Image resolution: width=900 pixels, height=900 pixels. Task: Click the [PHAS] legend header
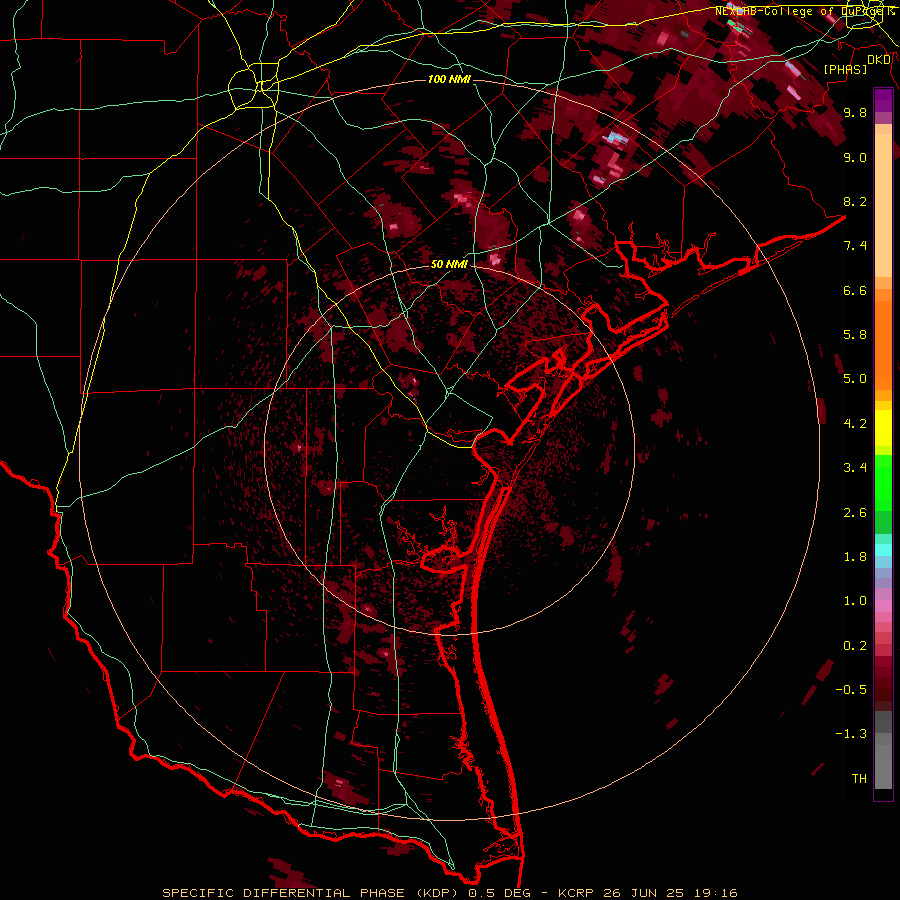(845, 69)
